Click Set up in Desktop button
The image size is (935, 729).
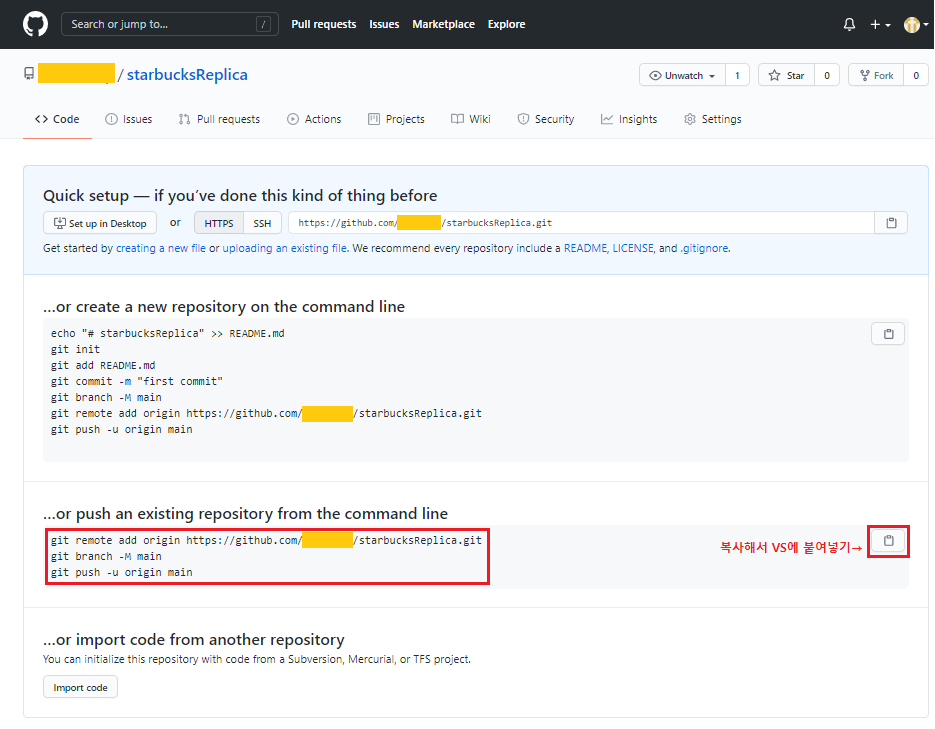tap(100, 223)
